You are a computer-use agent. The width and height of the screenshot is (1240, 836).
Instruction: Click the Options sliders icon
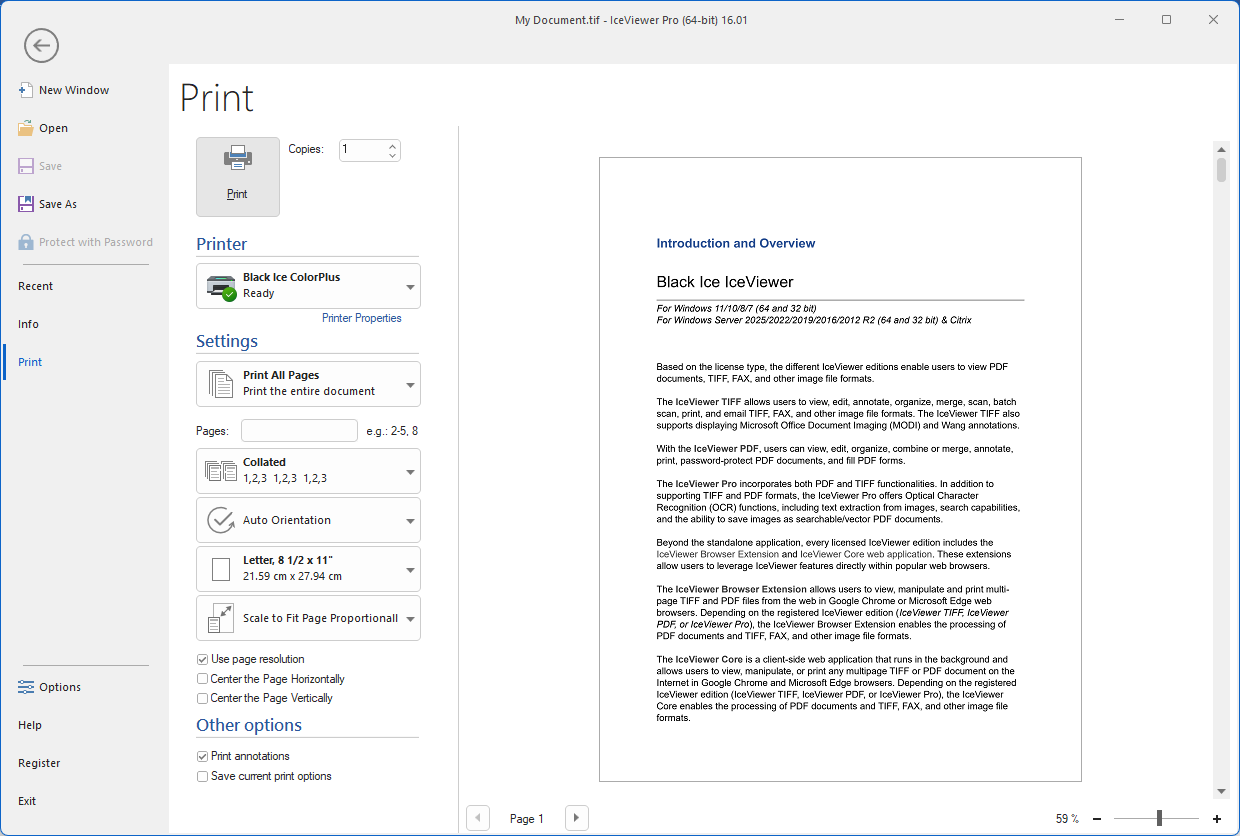[26, 687]
